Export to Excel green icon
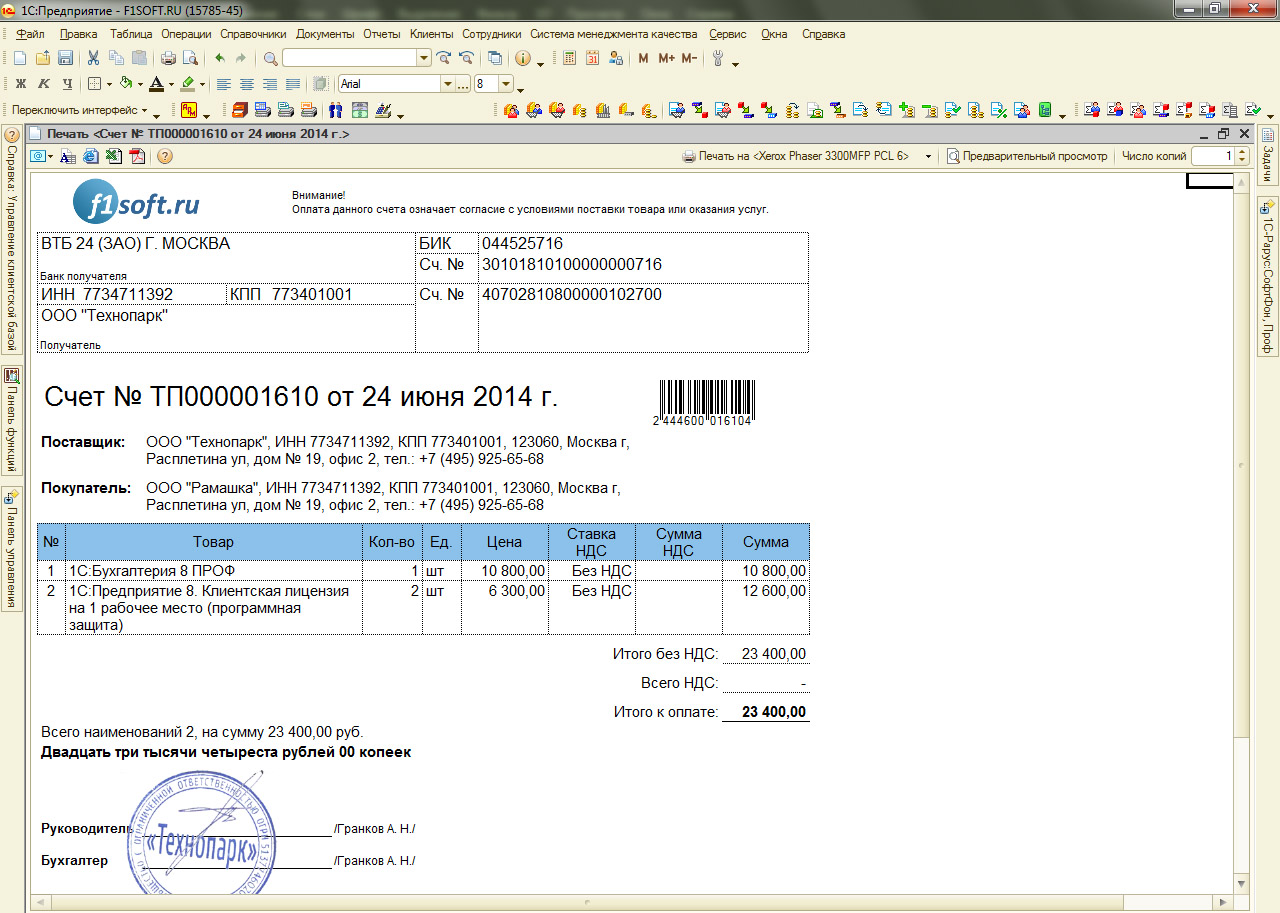This screenshot has width=1280, height=913. point(113,156)
